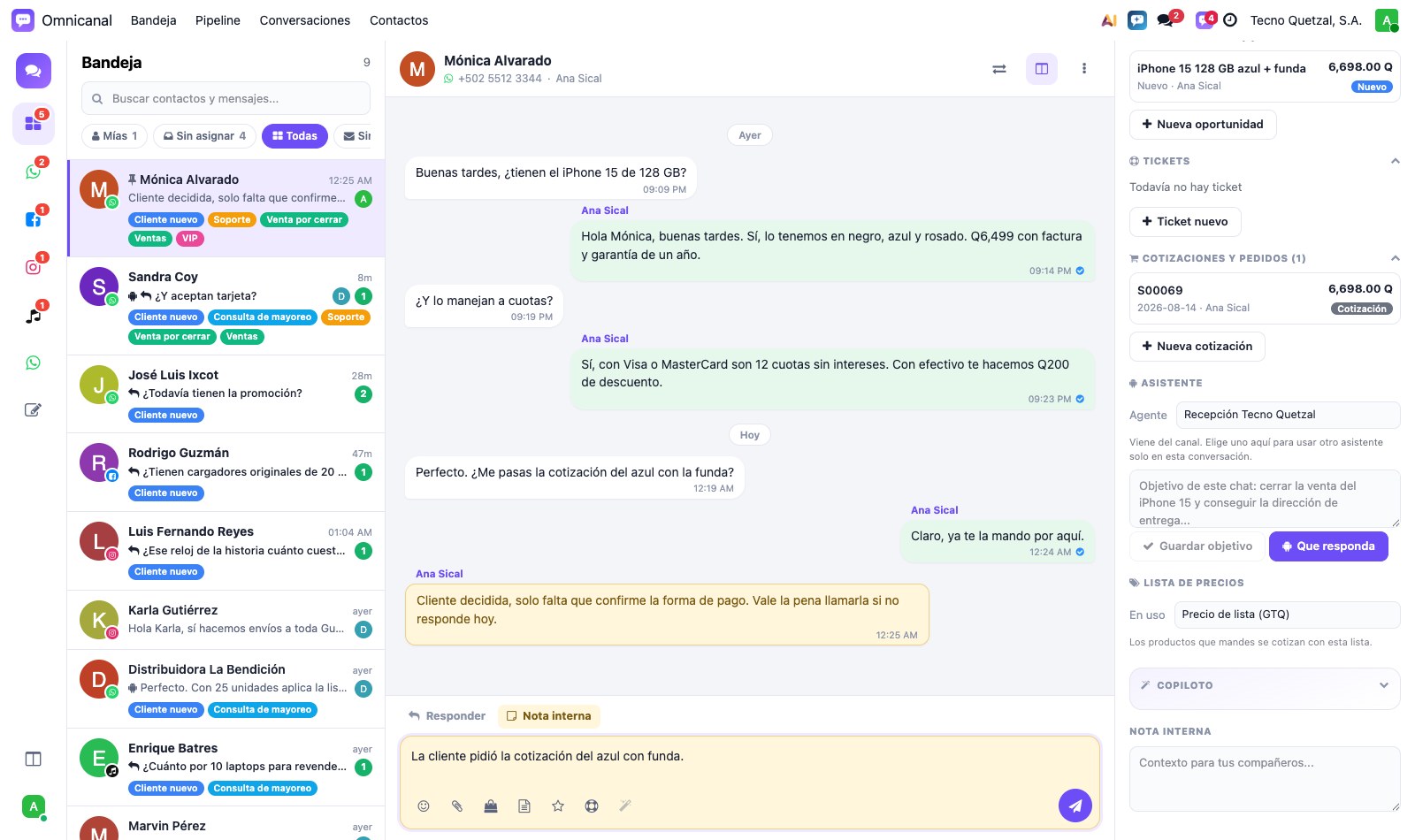Attach a file with the paperclip icon
1415x840 pixels.
[457, 806]
